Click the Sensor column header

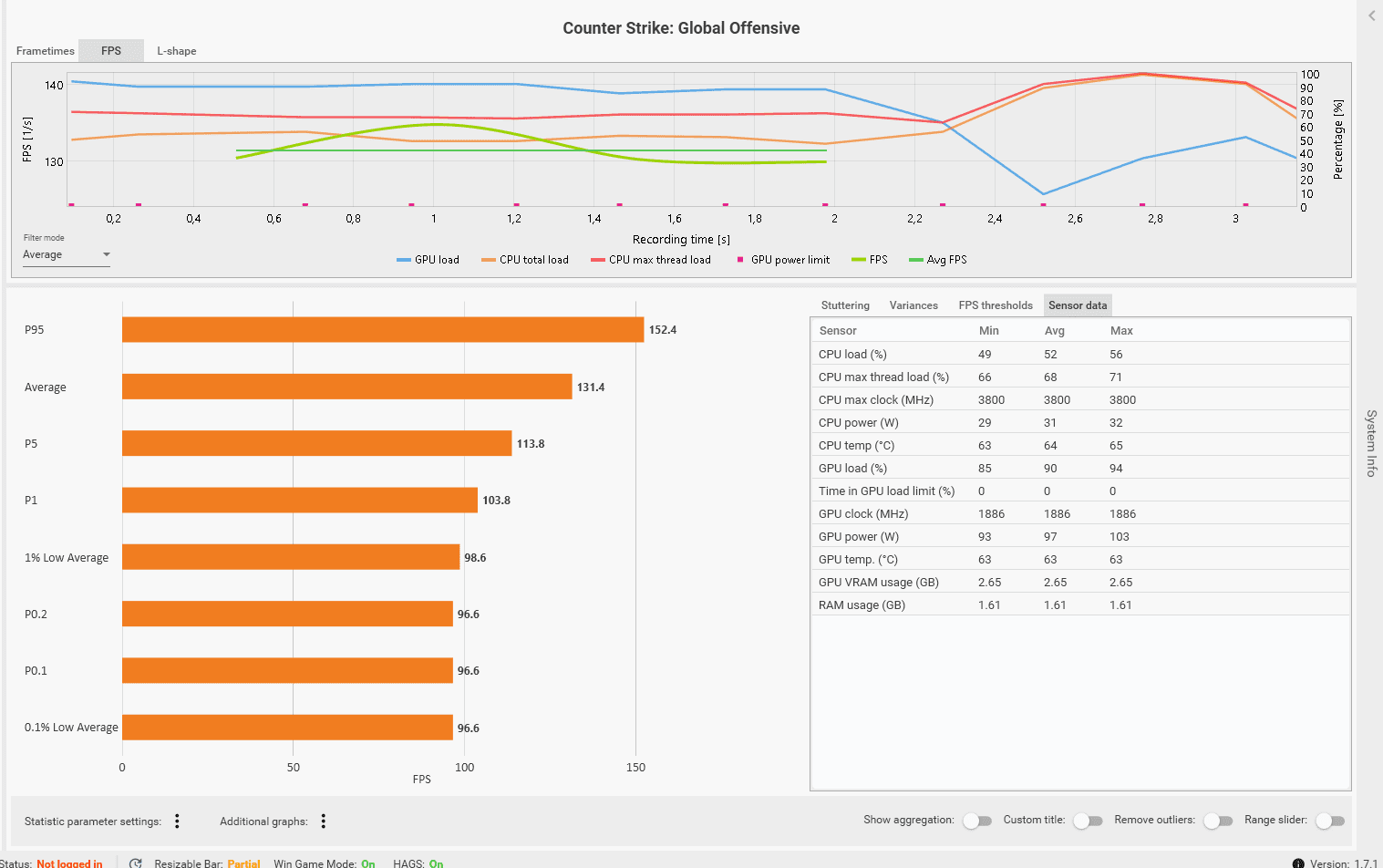tap(838, 331)
